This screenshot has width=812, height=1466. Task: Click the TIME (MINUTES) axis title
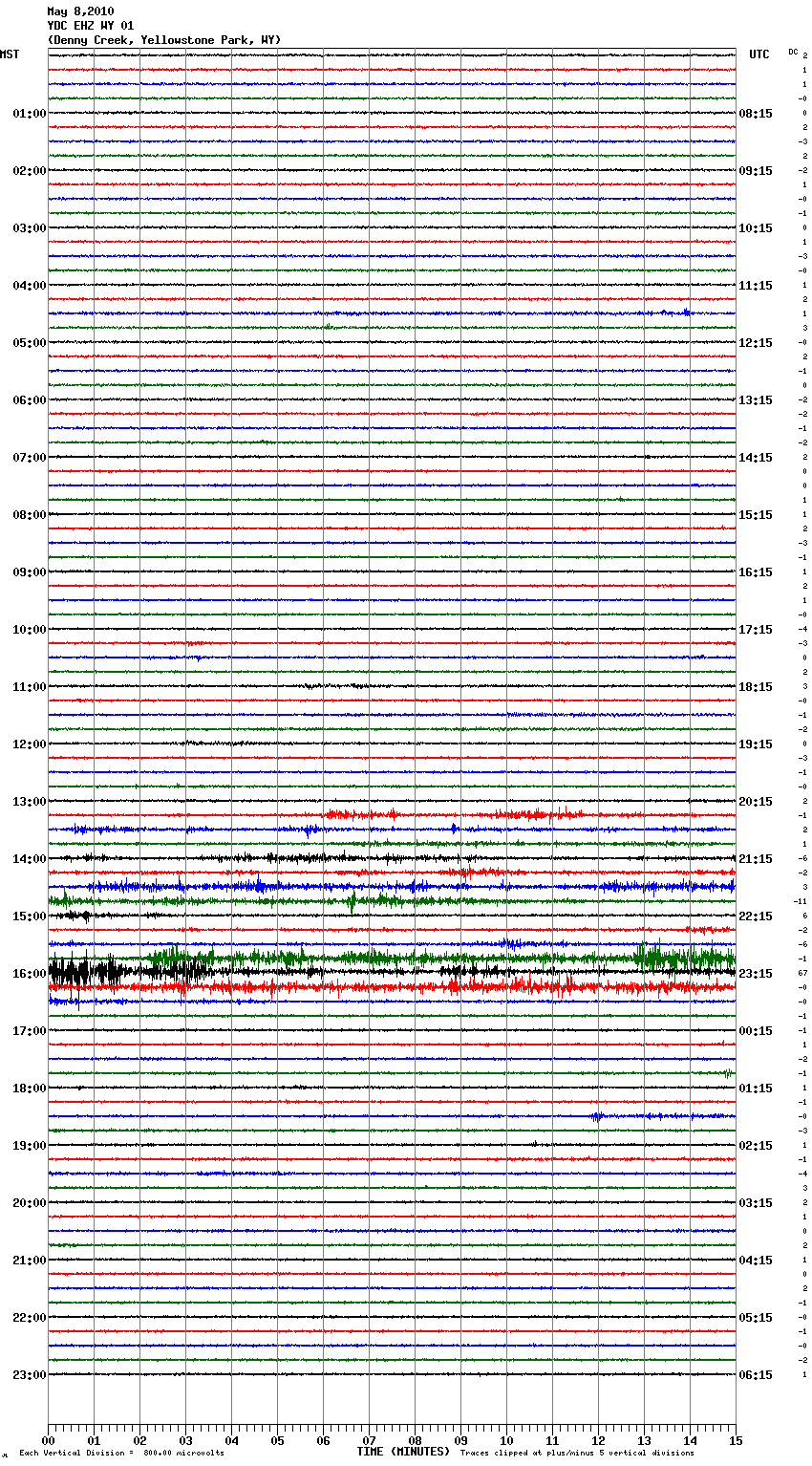pos(403,1452)
